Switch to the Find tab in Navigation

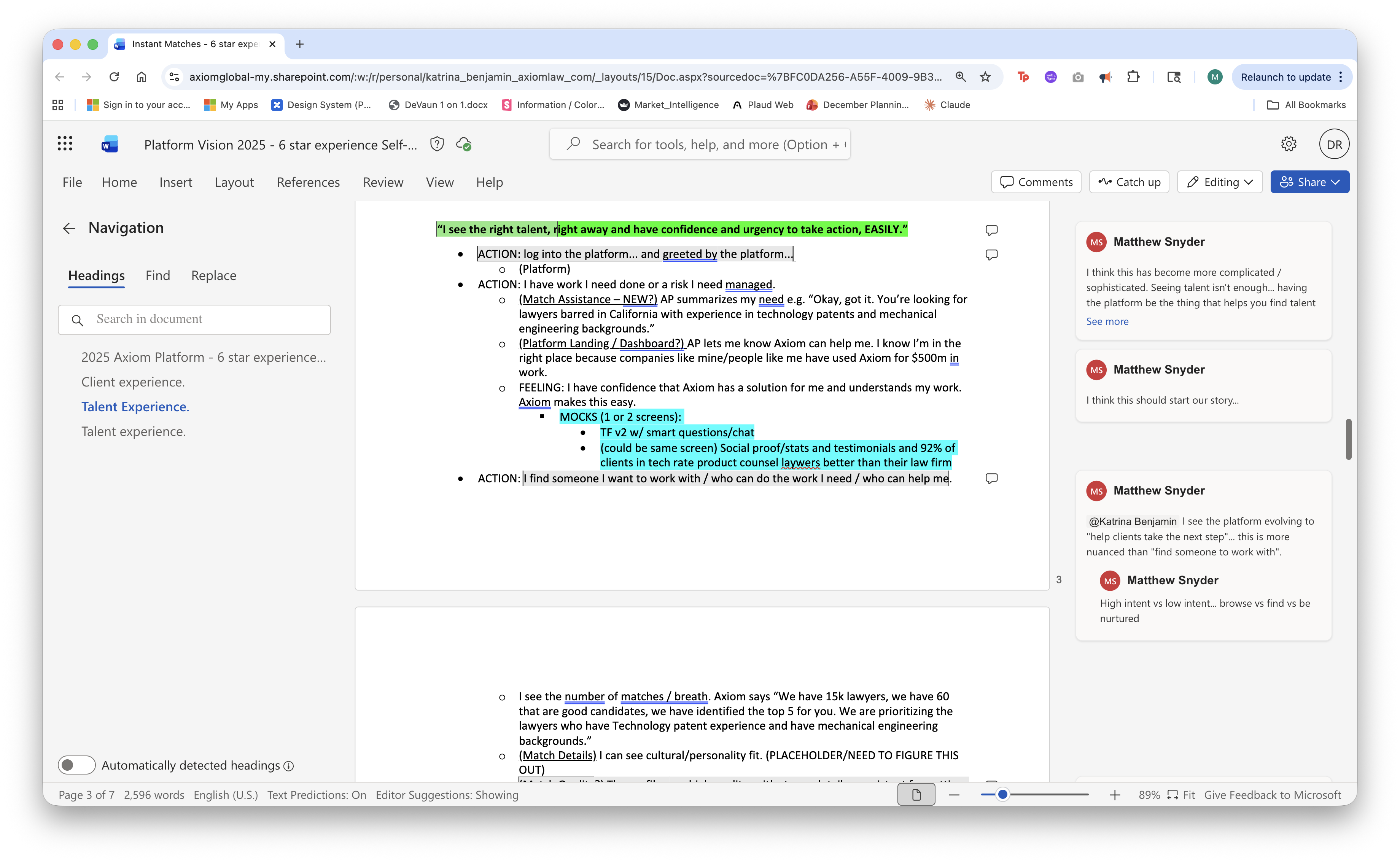coord(157,275)
